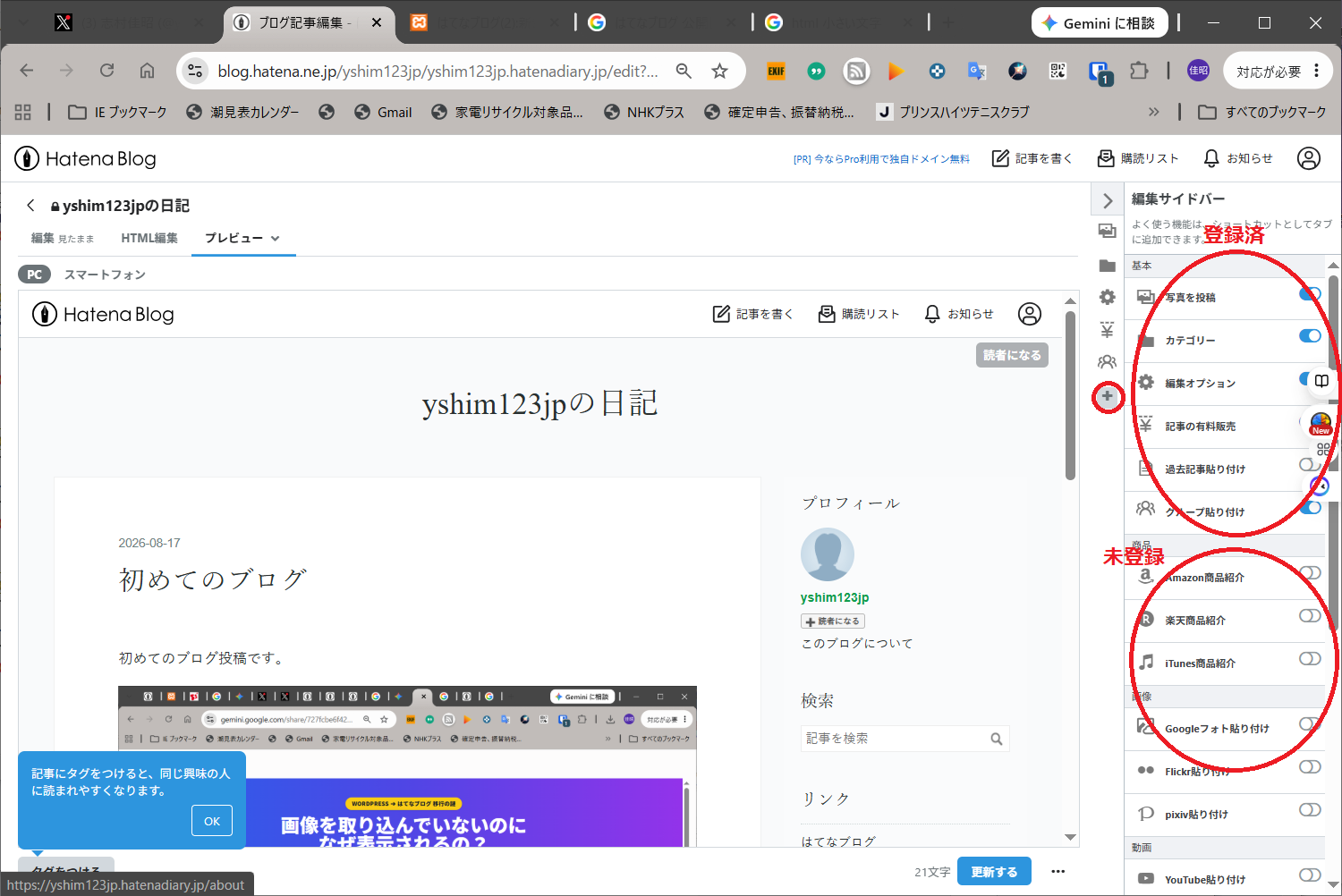This screenshot has width=1342, height=896.
Task: Switch to the HTML編集 tab
Action: point(149,238)
